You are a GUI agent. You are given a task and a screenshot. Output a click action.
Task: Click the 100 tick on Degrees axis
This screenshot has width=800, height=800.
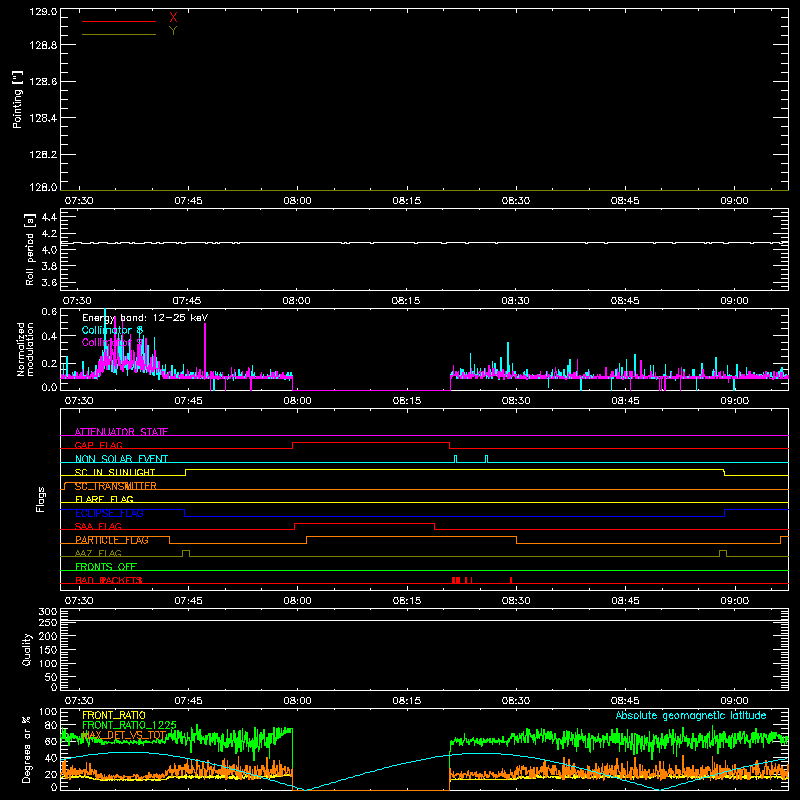[48, 712]
